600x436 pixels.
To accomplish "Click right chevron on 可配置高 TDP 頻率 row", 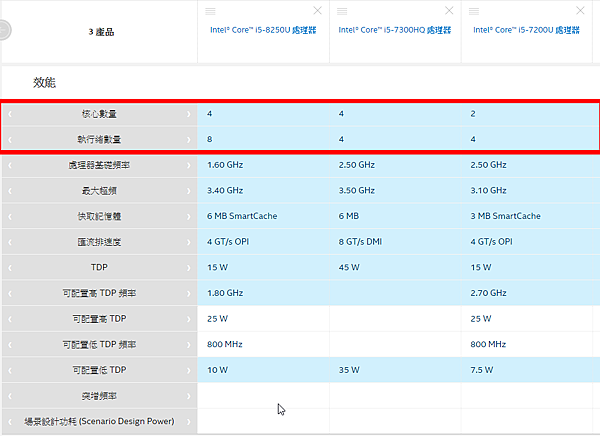I will (x=189, y=293).
